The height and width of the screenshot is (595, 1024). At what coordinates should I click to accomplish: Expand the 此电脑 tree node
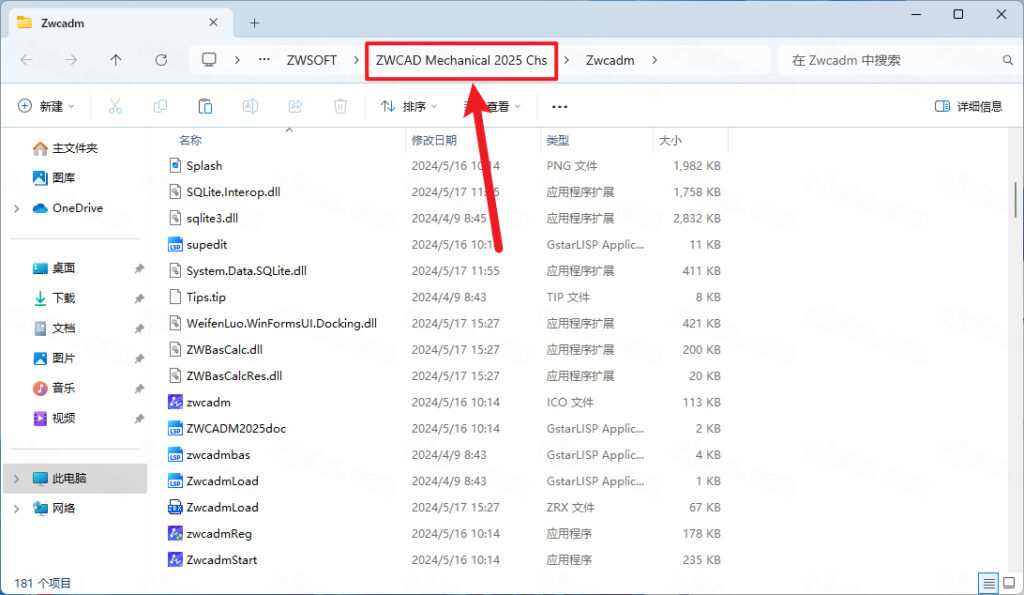pyautogui.click(x=16, y=478)
